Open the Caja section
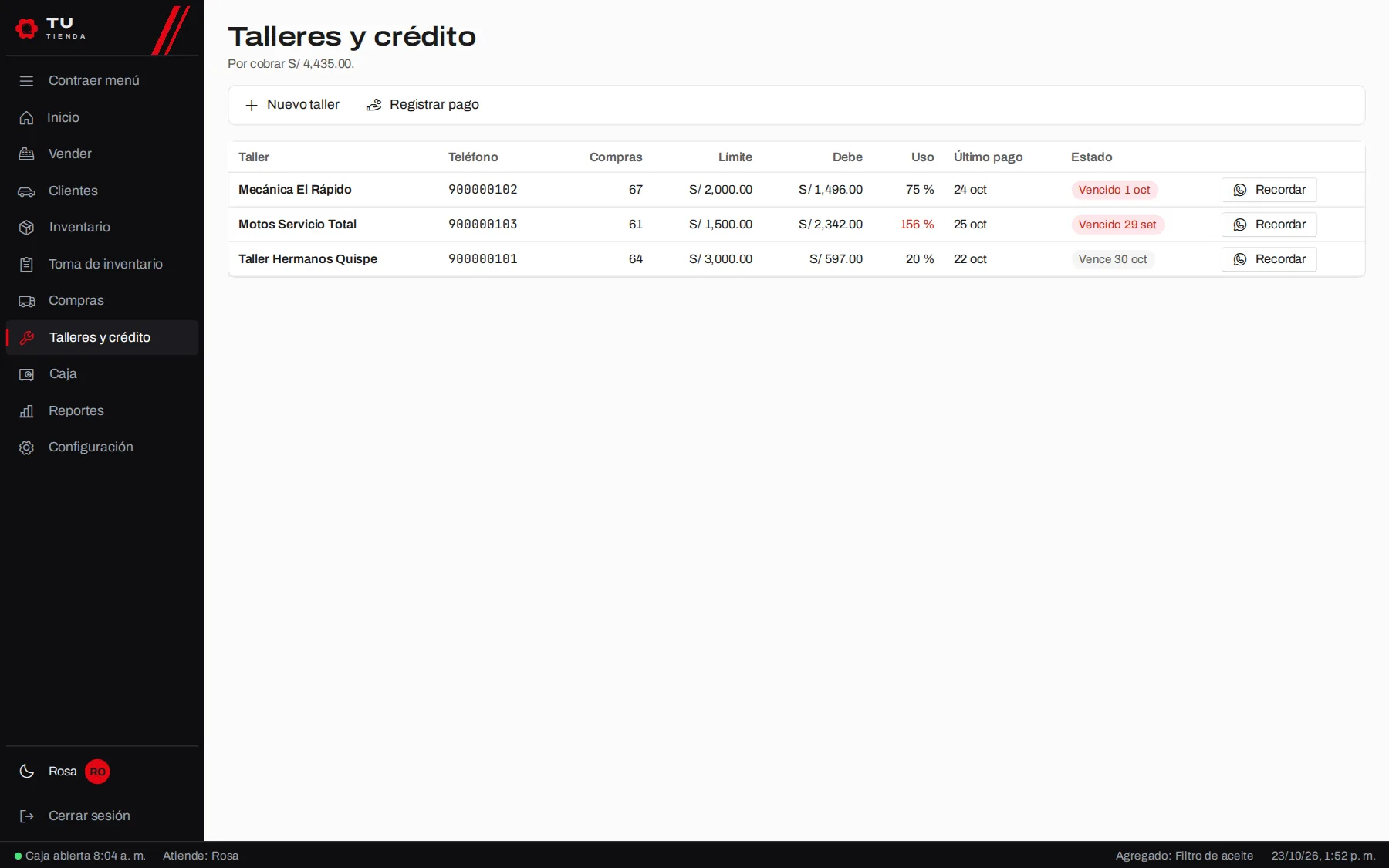1389x868 pixels. [102, 373]
